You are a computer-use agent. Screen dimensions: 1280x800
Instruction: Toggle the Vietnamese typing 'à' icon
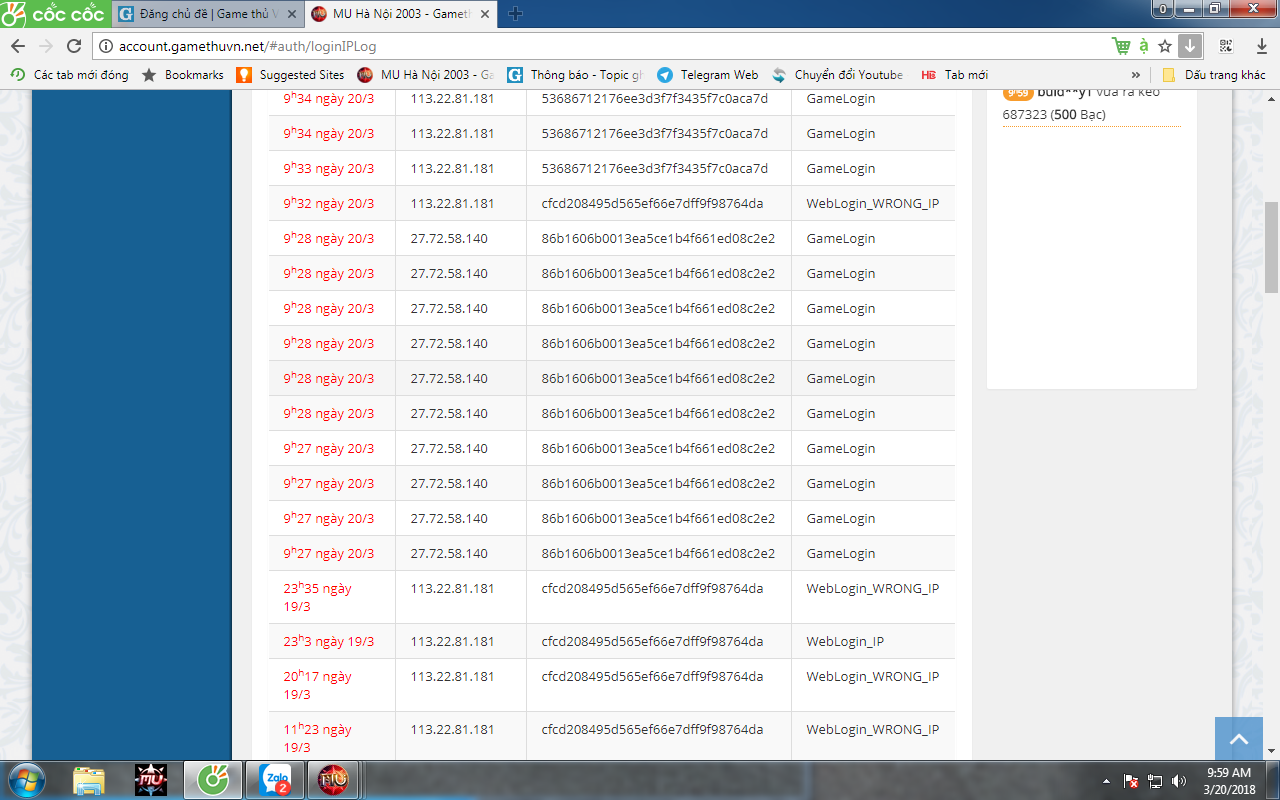pyautogui.click(x=1144, y=46)
